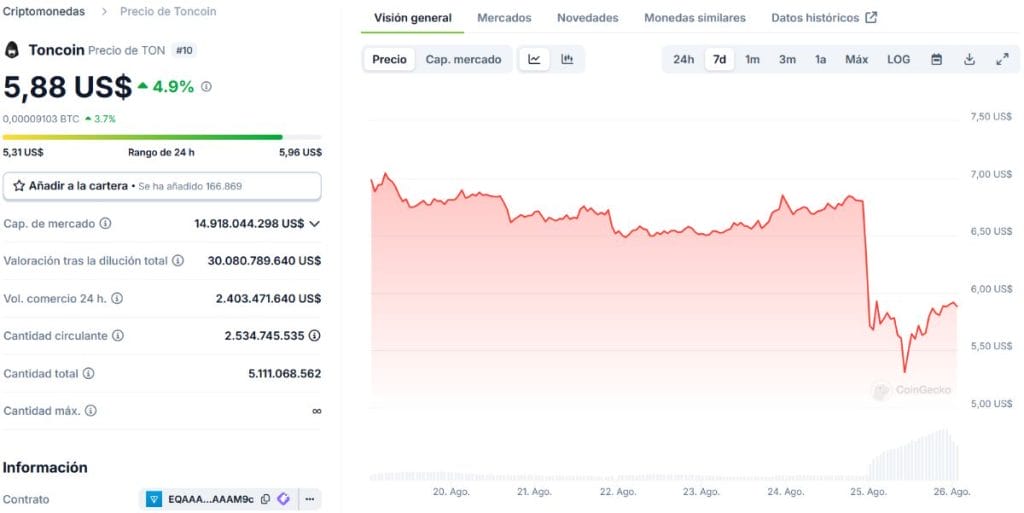The image size is (1024, 513).
Task: Click the 5,96 US$ range high value
Action: tap(300, 152)
